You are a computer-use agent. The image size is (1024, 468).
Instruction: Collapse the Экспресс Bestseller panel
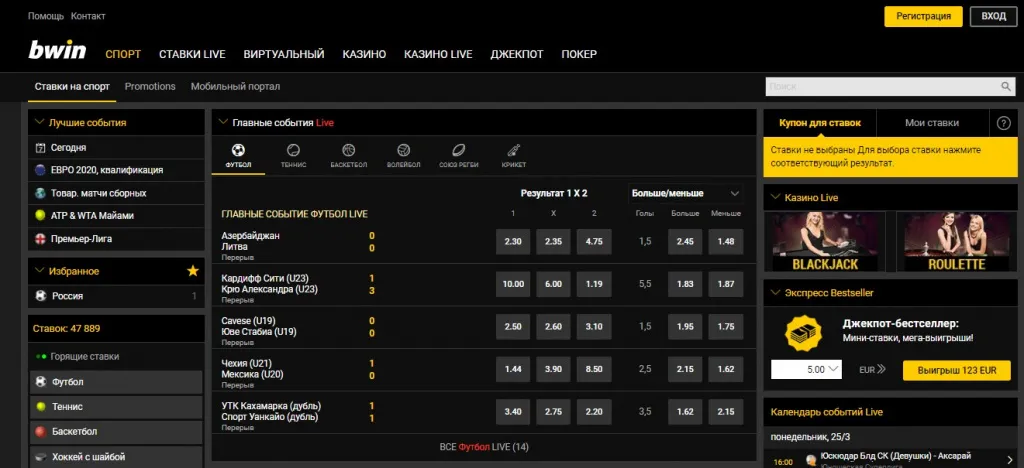click(775, 293)
